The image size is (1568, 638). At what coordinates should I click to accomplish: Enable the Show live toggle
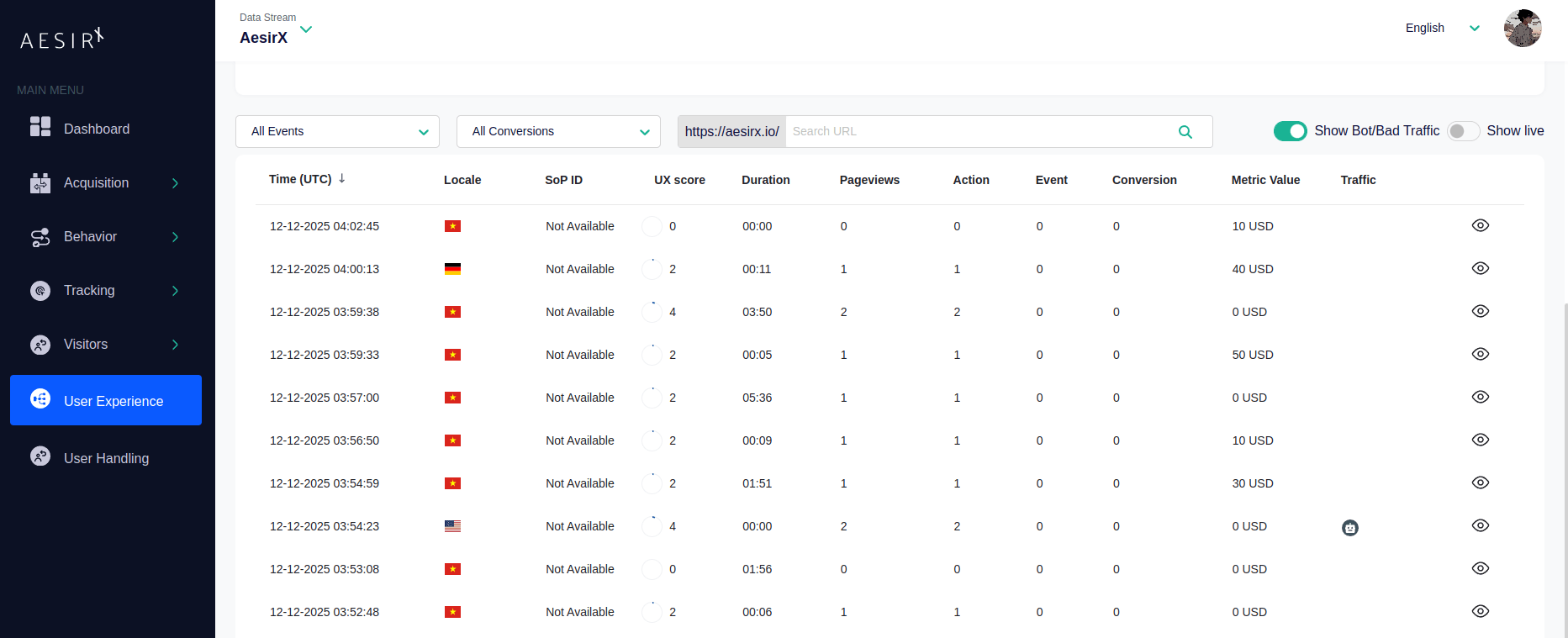pos(1463,131)
